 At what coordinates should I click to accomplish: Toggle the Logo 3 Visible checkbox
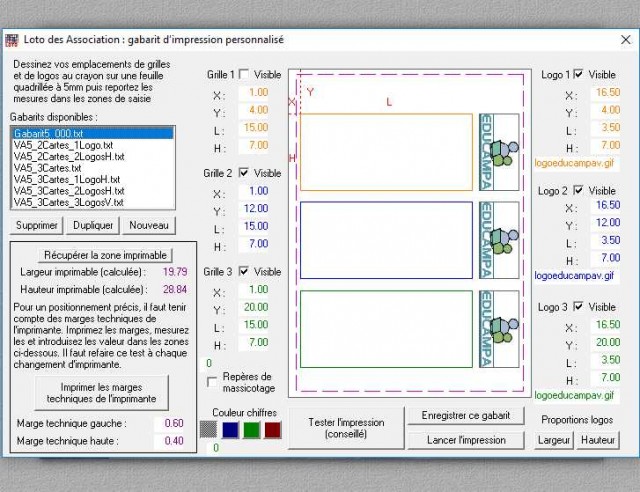(x=579, y=307)
